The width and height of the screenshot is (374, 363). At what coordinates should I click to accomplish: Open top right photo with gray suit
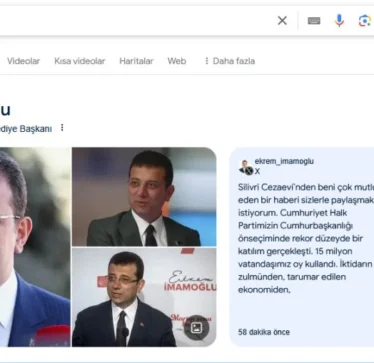(x=144, y=197)
